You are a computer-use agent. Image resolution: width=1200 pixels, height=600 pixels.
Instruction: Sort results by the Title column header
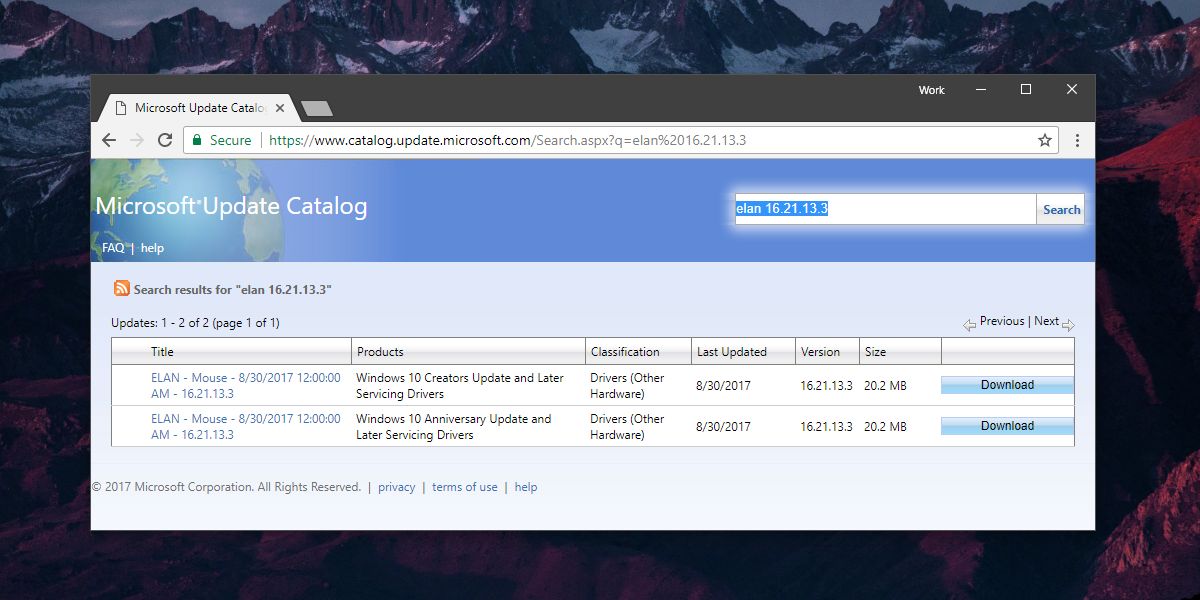(x=162, y=352)
